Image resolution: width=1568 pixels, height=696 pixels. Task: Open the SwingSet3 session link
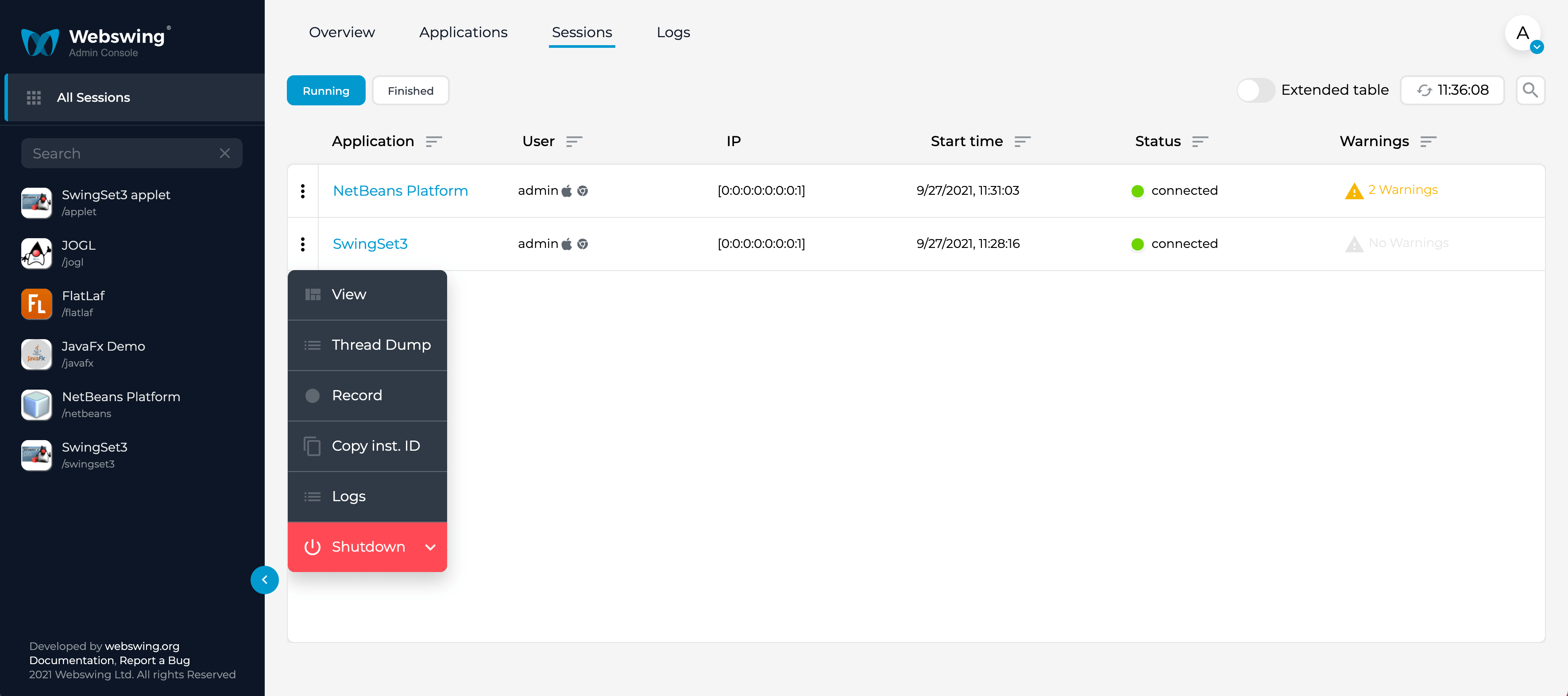370,244
